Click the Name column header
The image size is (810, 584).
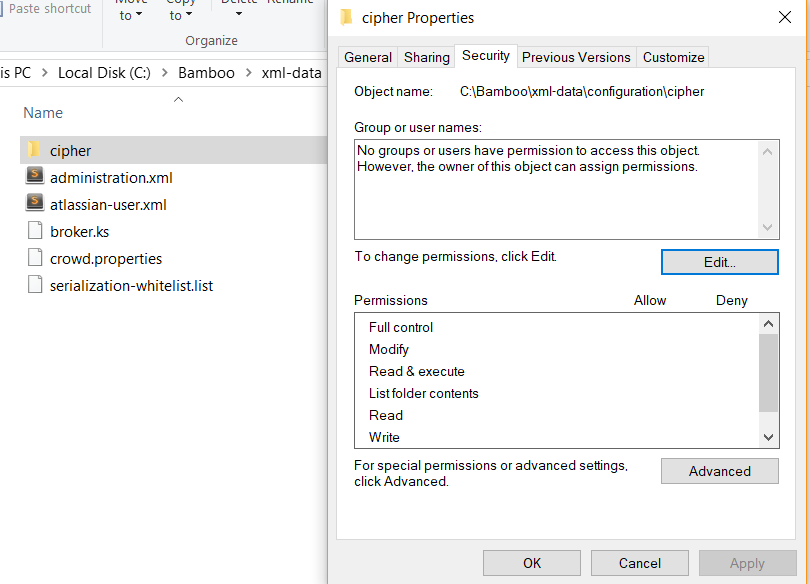[x=43, y=113]
